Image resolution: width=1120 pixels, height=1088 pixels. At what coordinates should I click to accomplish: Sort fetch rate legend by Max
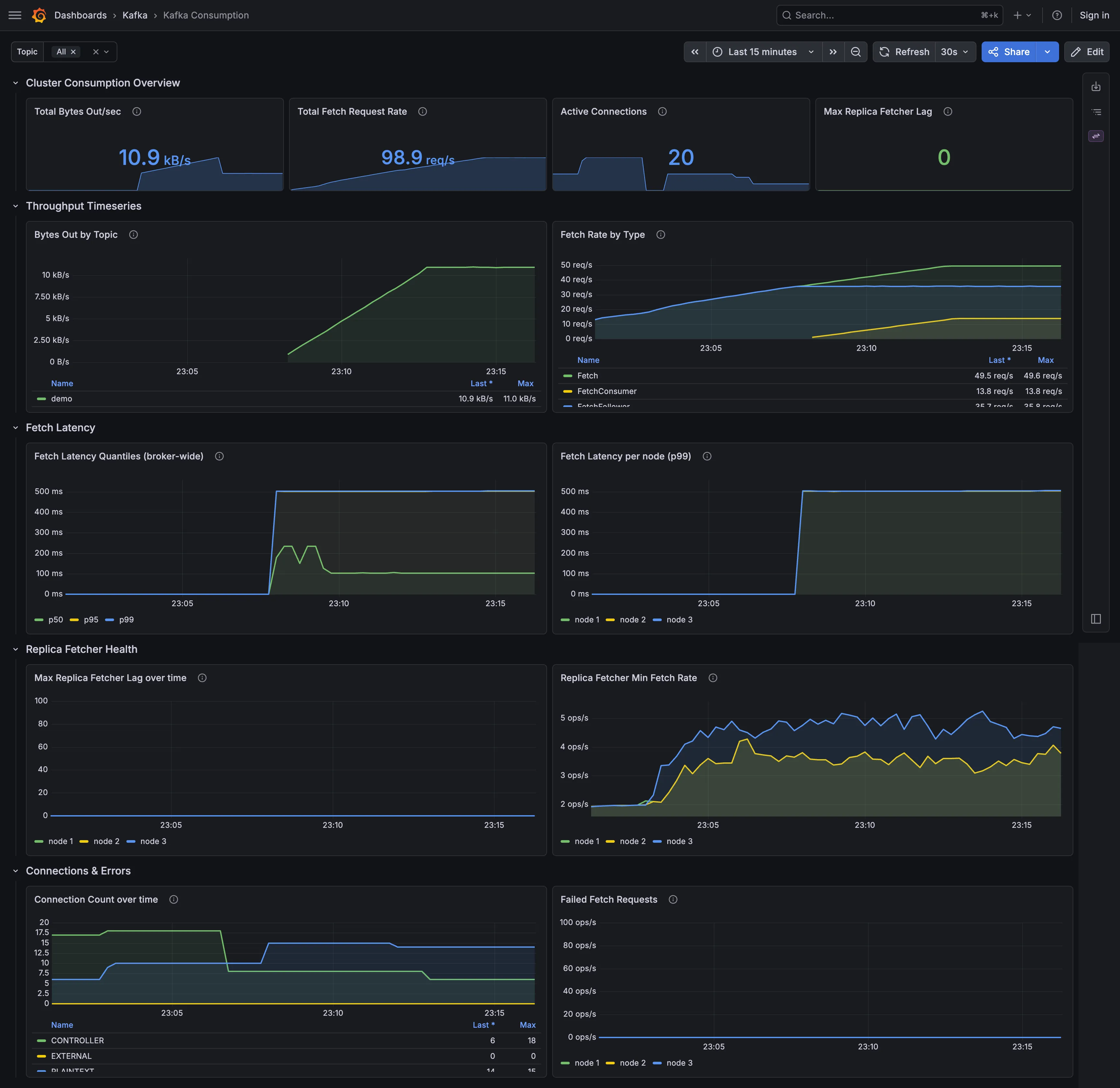[1045, 360]
